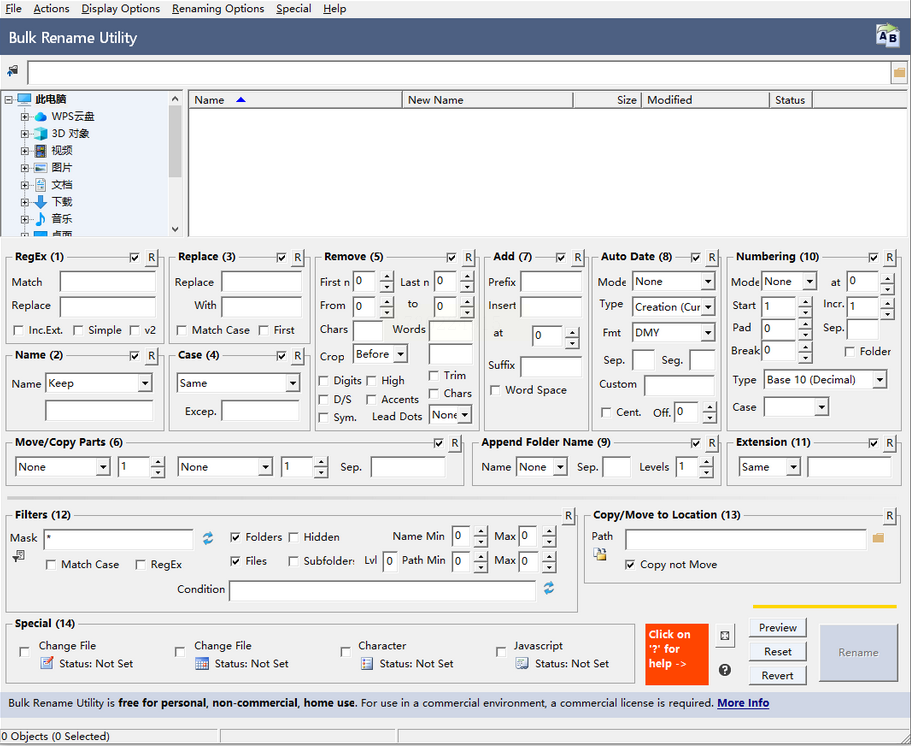
Task: Click the Revert button
Action: pyautogui.click(x=777, y=676)
